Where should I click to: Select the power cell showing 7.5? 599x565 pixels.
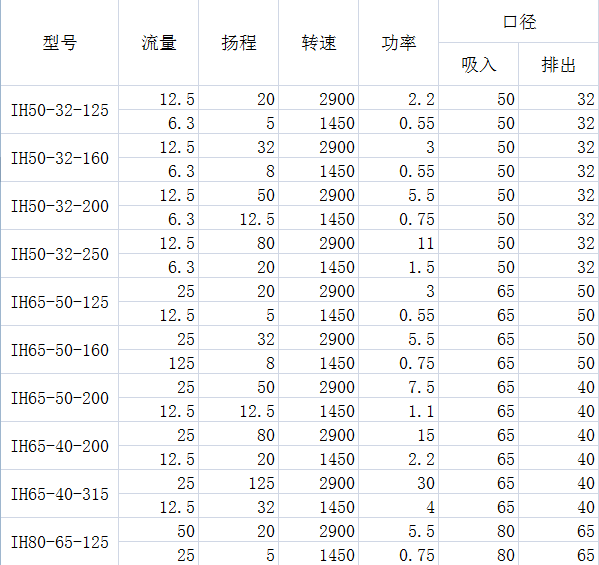pyautogui.click(x=398, y=386)
